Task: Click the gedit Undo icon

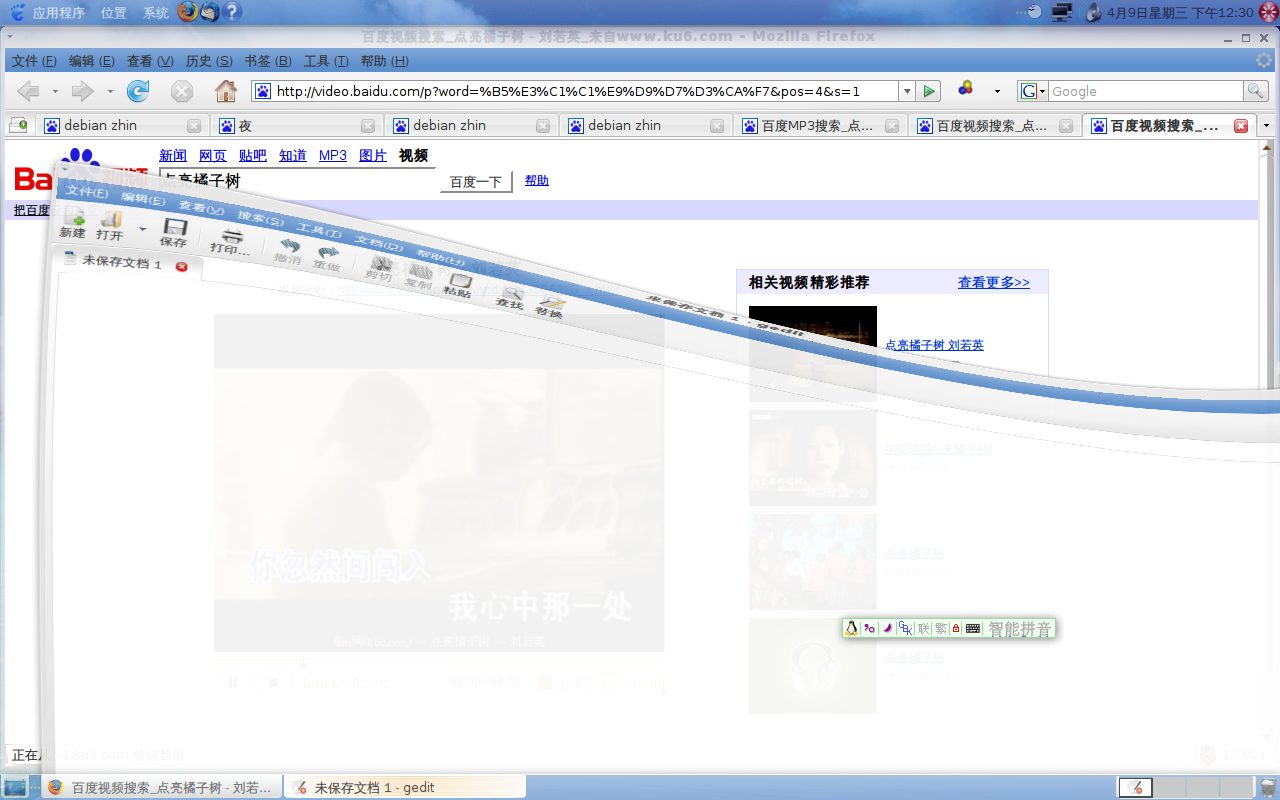Action: click(290, 245)
